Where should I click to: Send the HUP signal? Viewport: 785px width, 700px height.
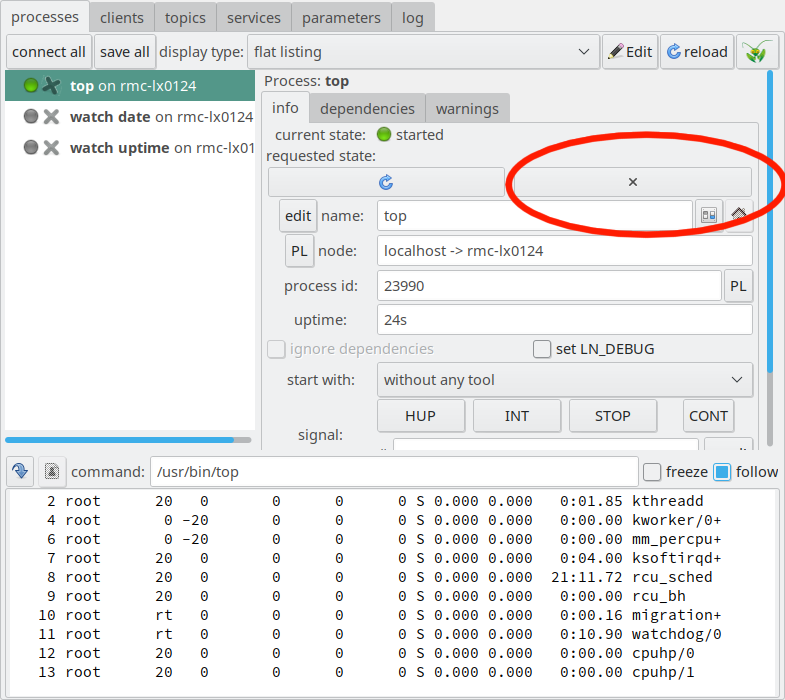tap(421, 416)
